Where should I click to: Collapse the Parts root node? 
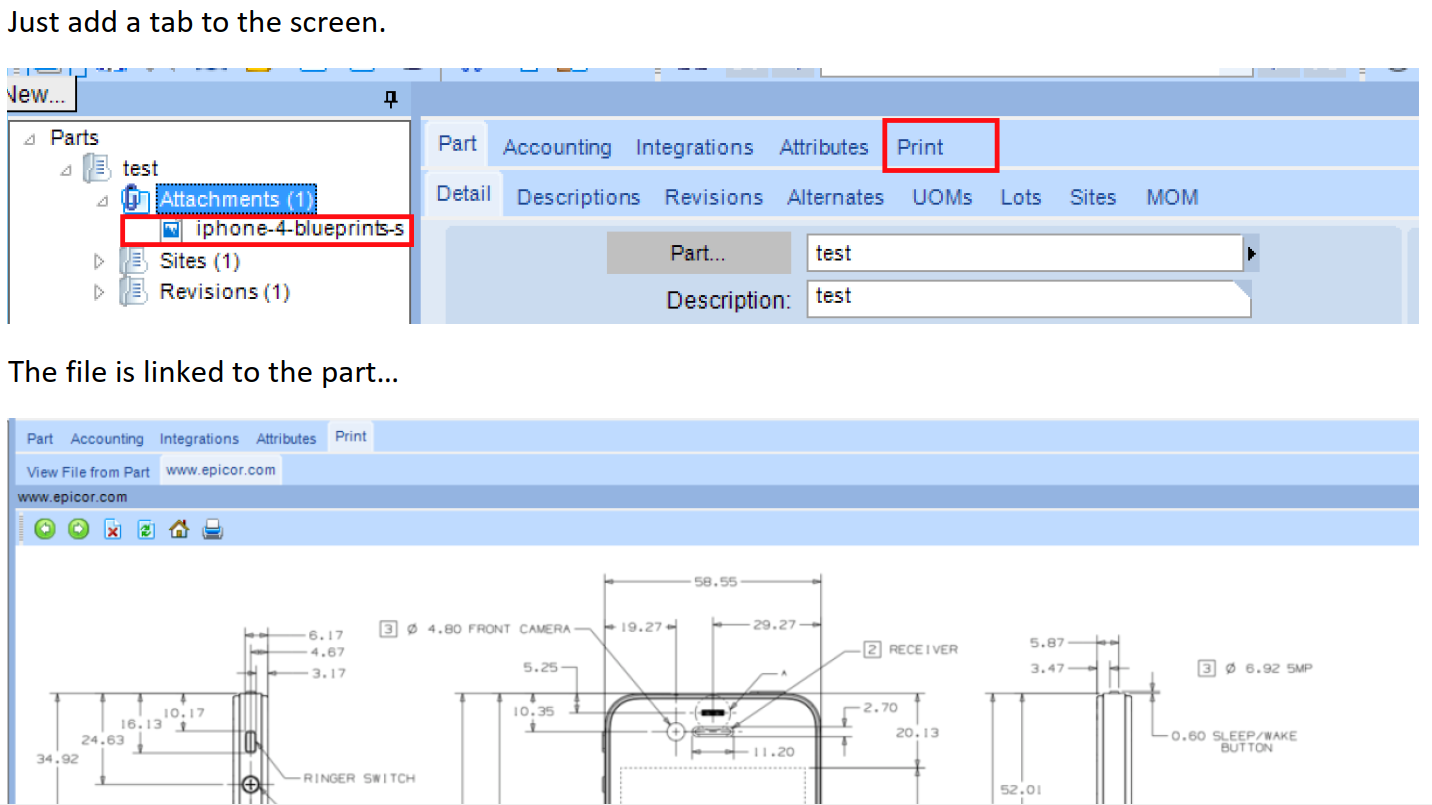tap(30, 139)
